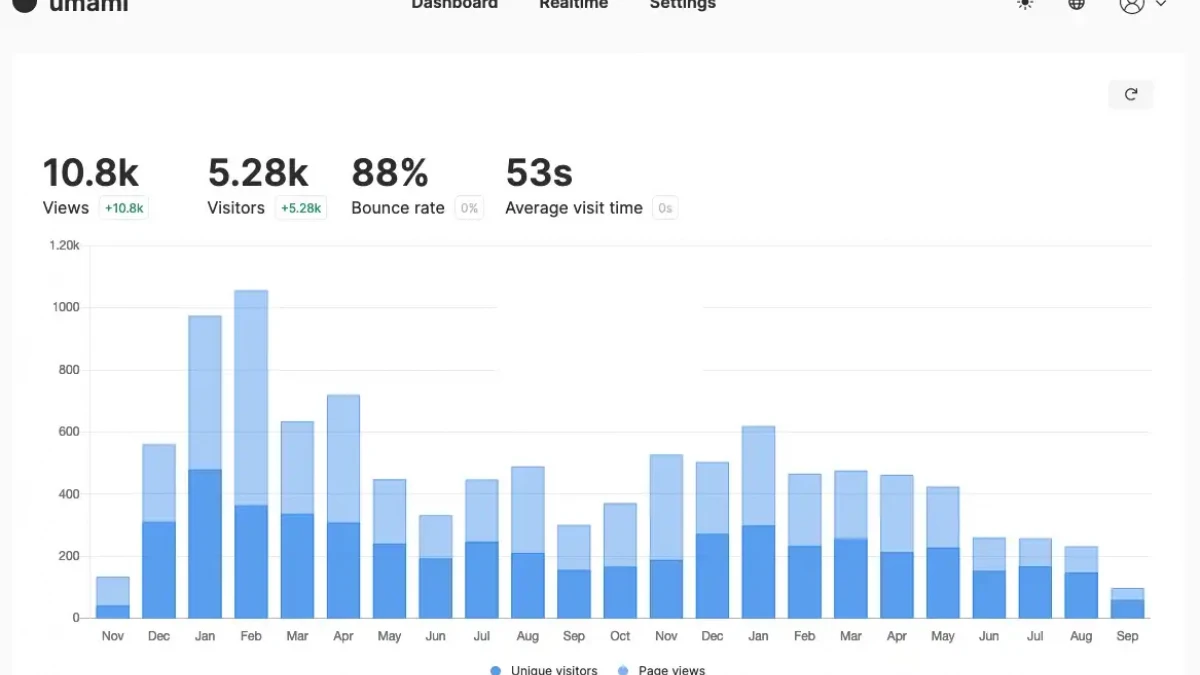The height and width of the screenshot is (675, 1200).
Task: Click the 5.28k Visitors metric
Action: tap(258, 173)
